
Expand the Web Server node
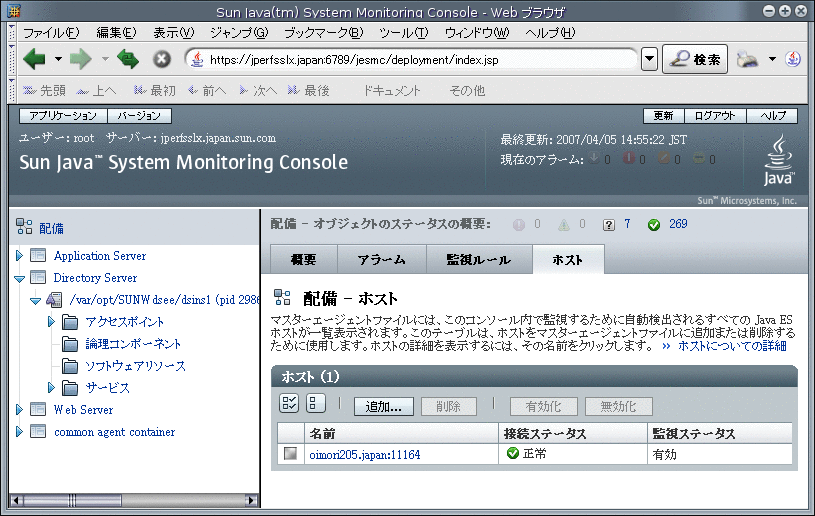pyautogui.click(x=19, y=409)
